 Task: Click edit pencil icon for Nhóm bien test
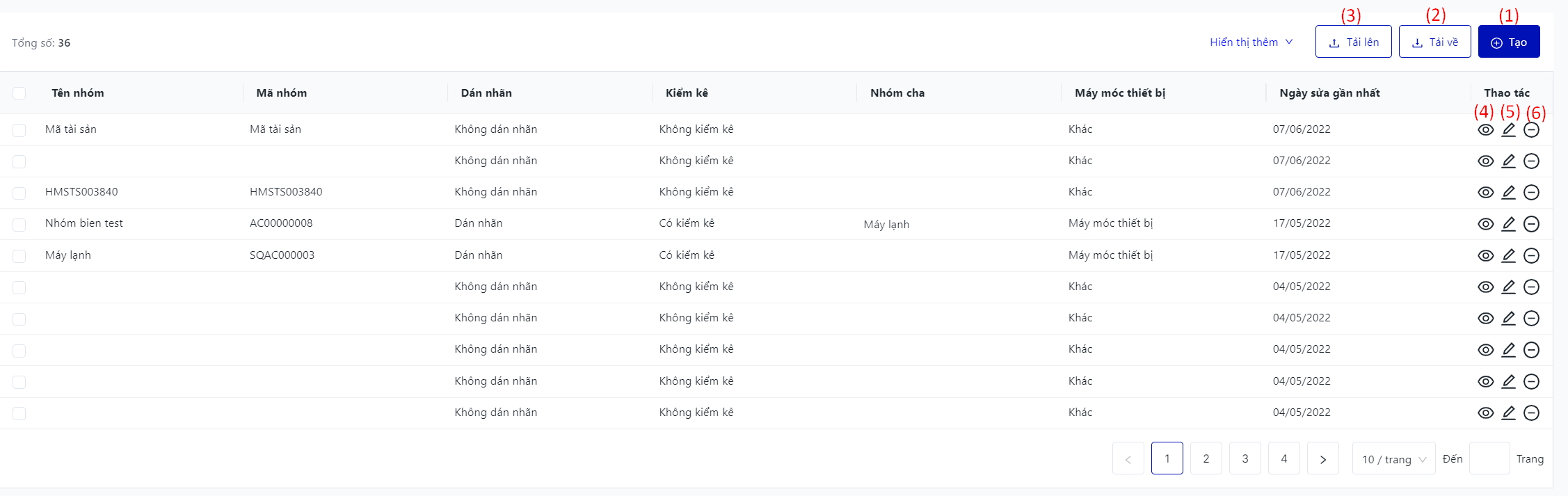coord(1508,224)
